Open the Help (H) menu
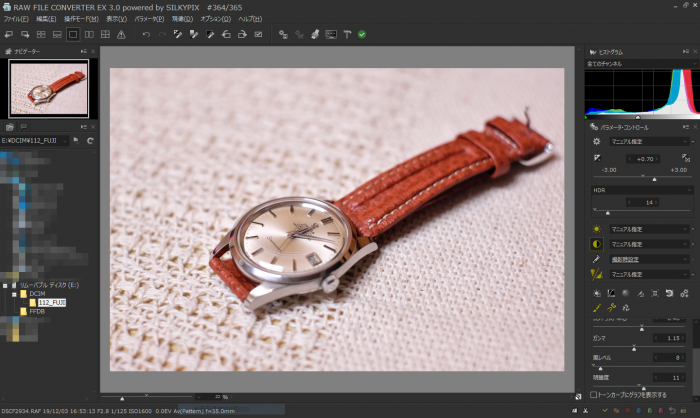 coord(250,19)
